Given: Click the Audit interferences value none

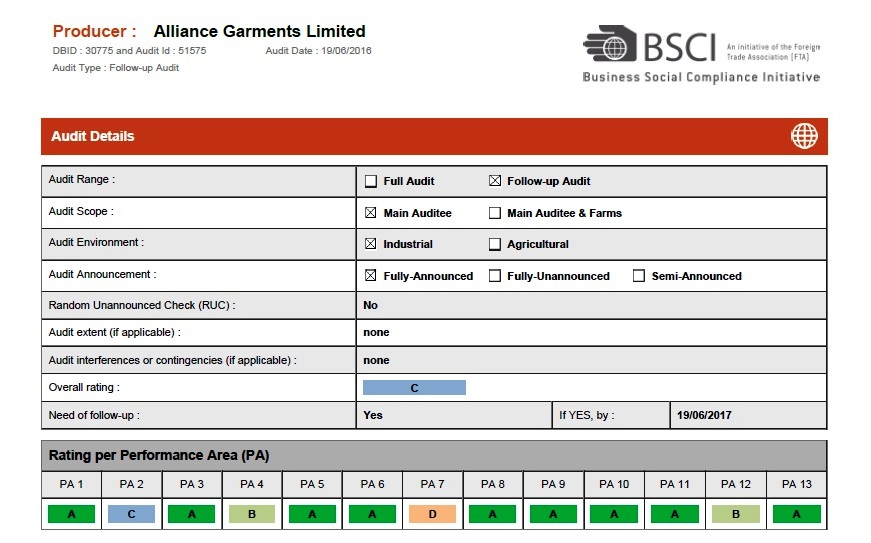Looking at the screenshot, I should point(376,360).
